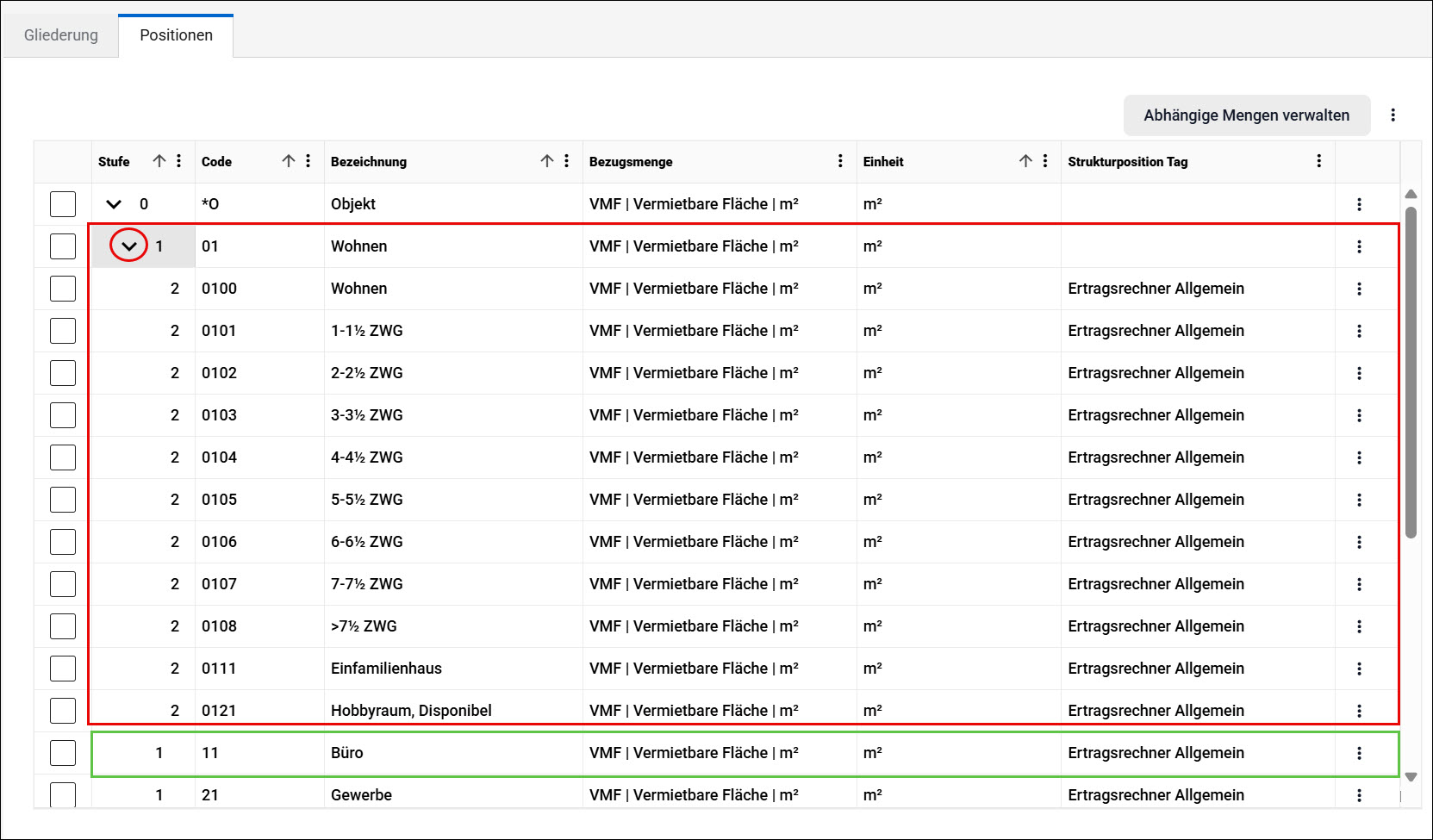Tick the checkbox for Büro row
Screen dimensions: 1433x840
[63, 753]
